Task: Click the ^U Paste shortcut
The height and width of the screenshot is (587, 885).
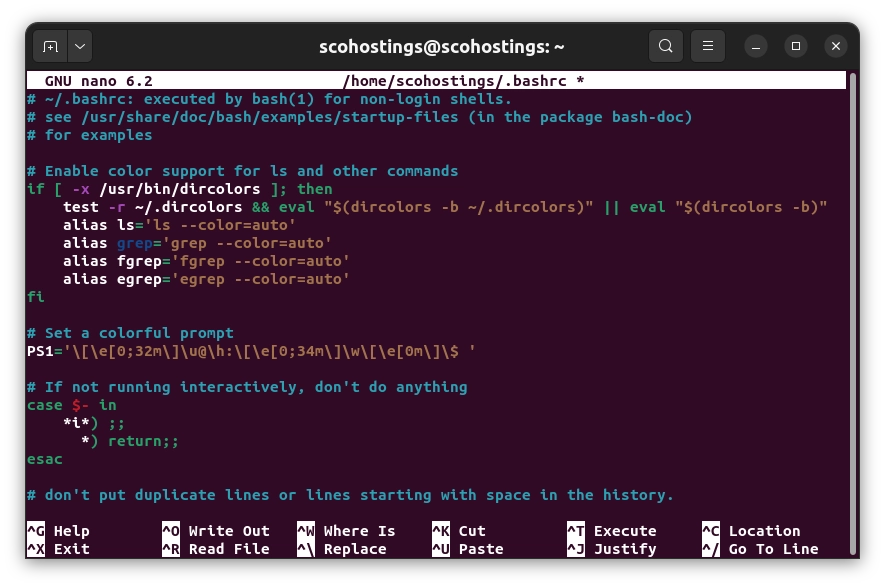Action: coord(468,549)
